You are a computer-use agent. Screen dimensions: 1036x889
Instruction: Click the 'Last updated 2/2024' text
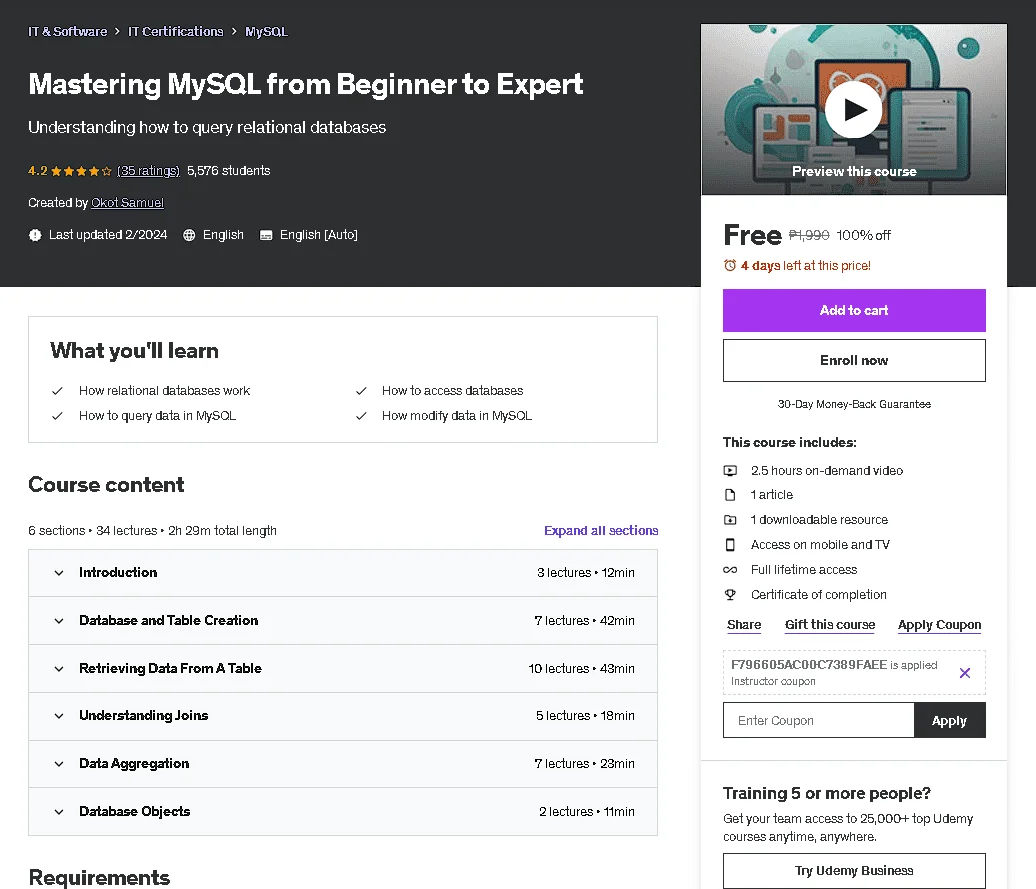108,235
